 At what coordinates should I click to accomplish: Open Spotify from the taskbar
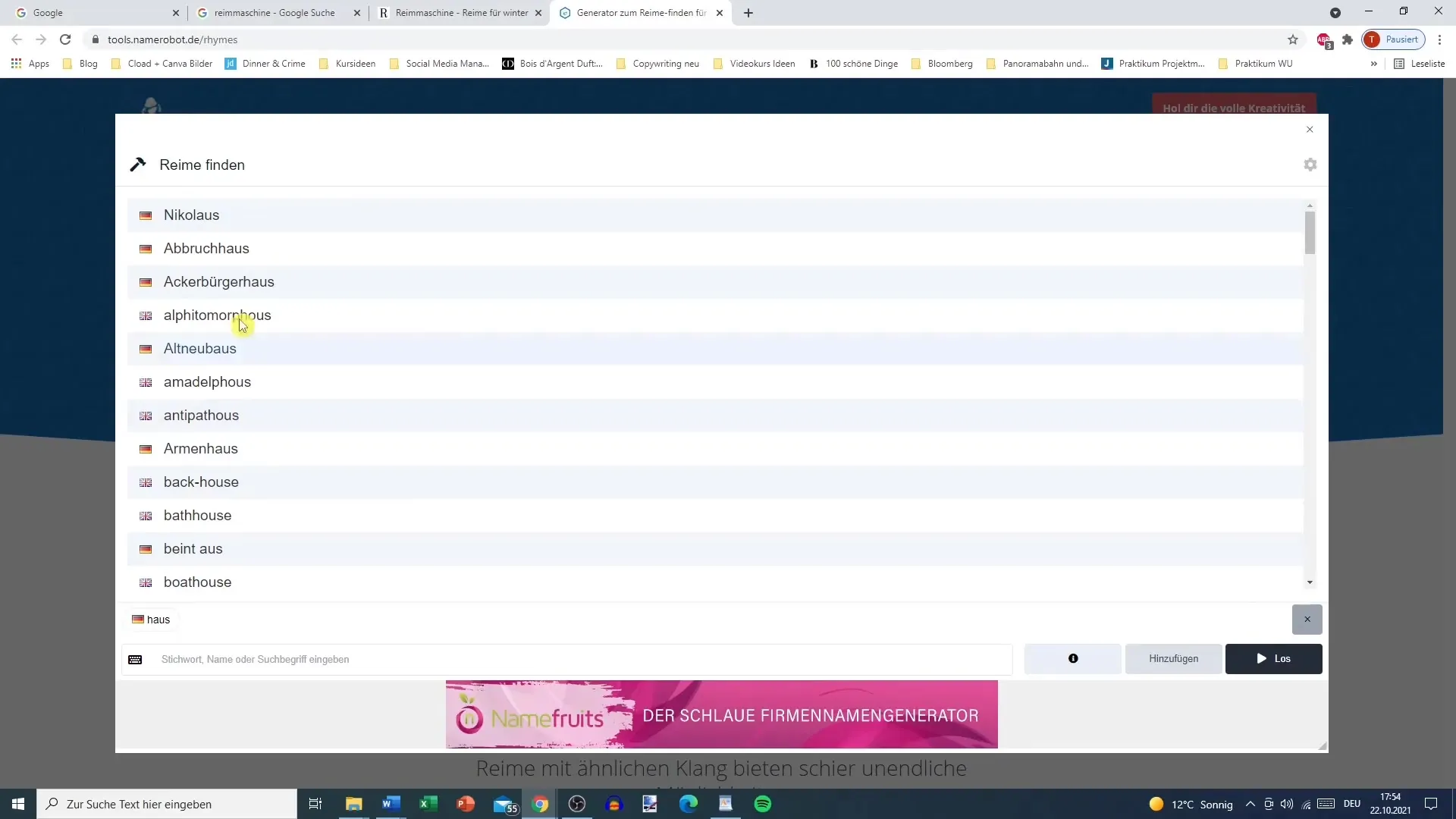[763, 804]
